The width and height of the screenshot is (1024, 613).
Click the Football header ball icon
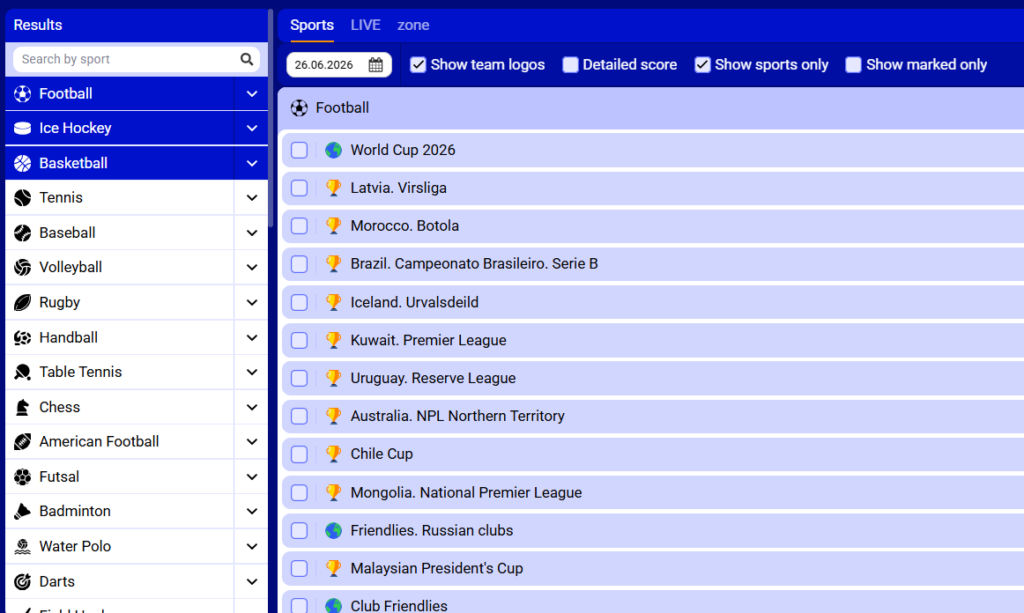[x=299, y=108]
